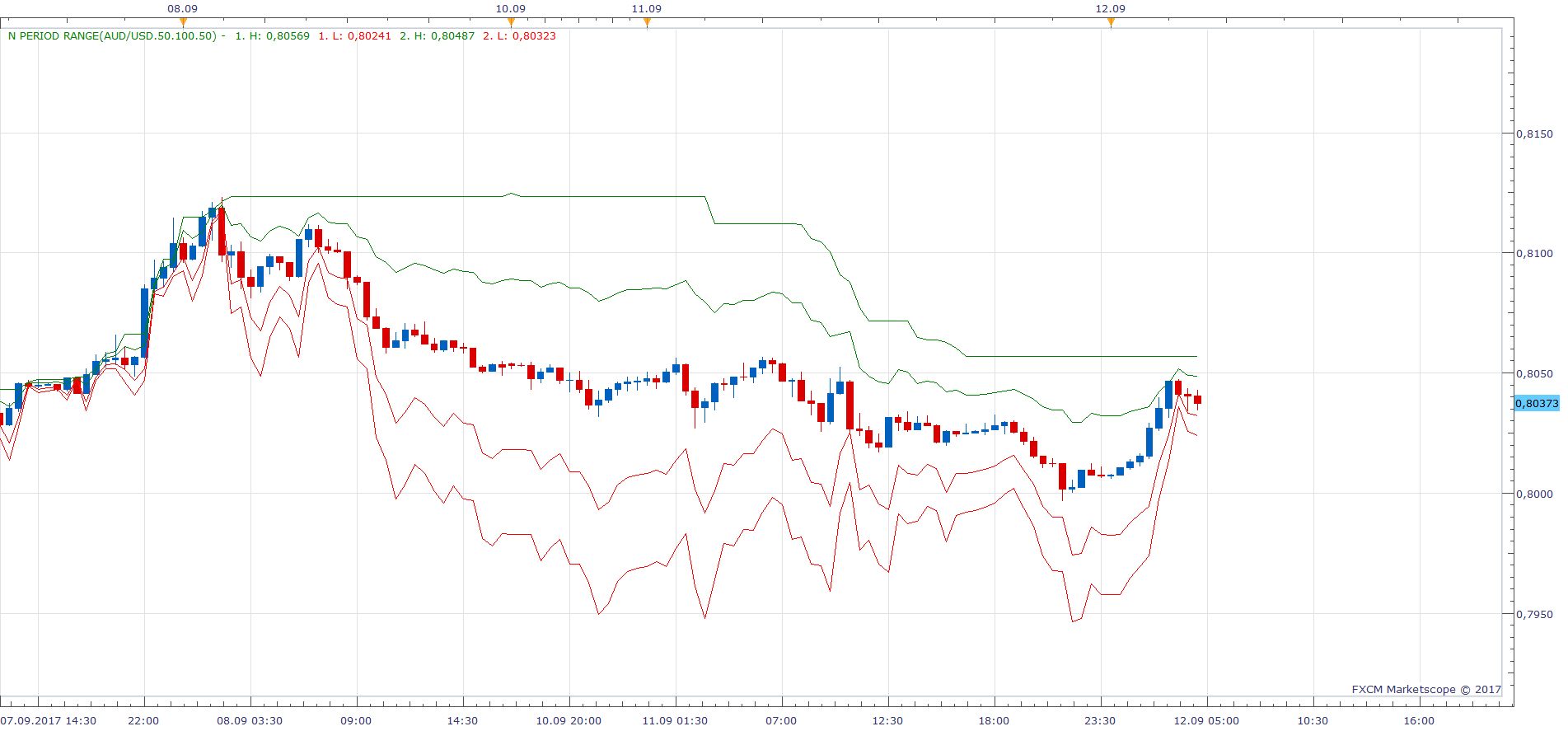1568x731 pixels.
Task: Click the 22:00 time axis label
Action: coord(143,720)
